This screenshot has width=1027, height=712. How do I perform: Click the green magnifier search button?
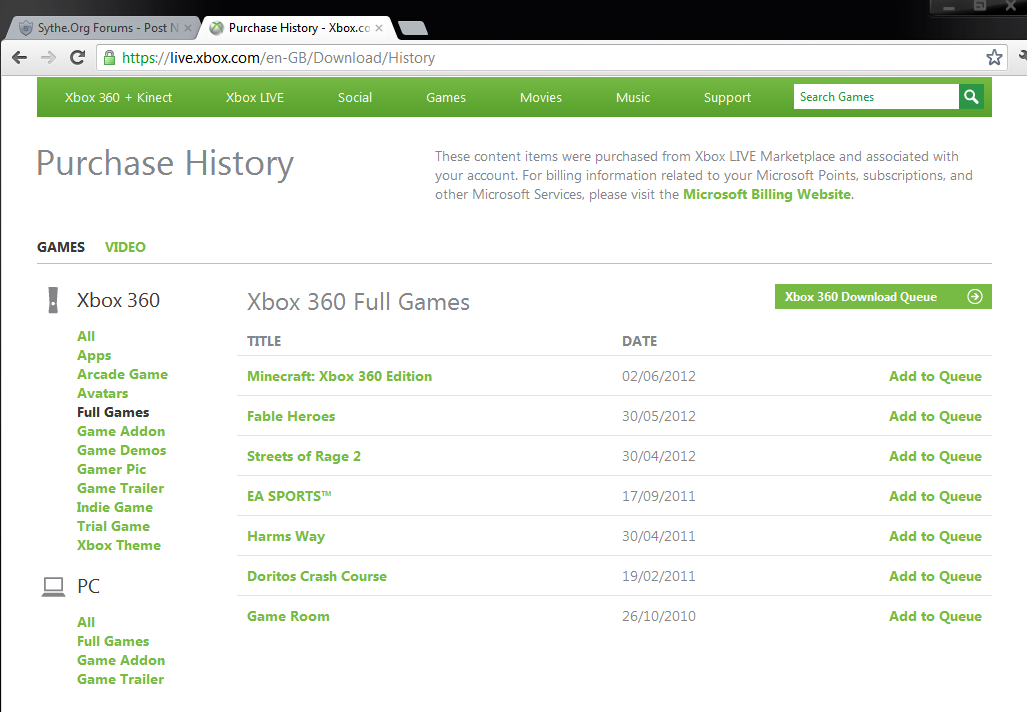coord(971,97)
